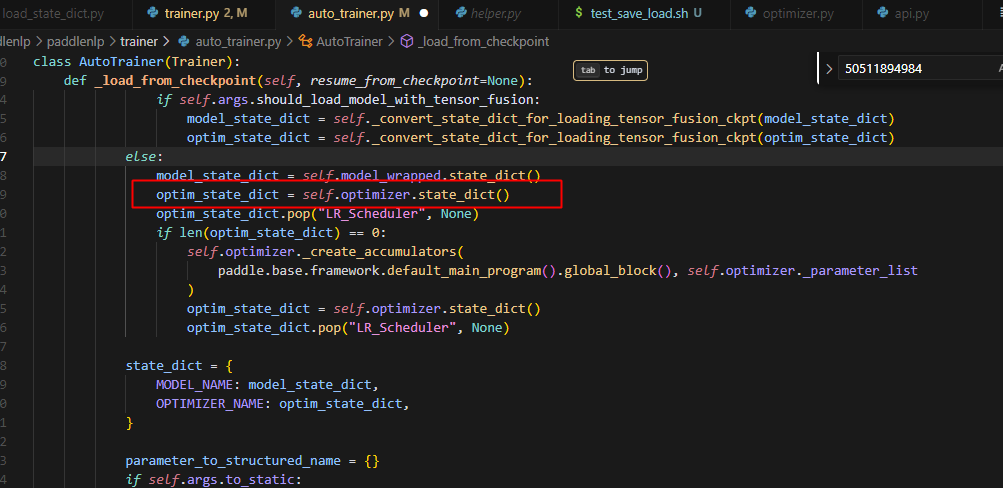Click the highlighted optim_state_dict assignment line
The width and height of the screenshot is (1003, 488).
pos(332,194)
